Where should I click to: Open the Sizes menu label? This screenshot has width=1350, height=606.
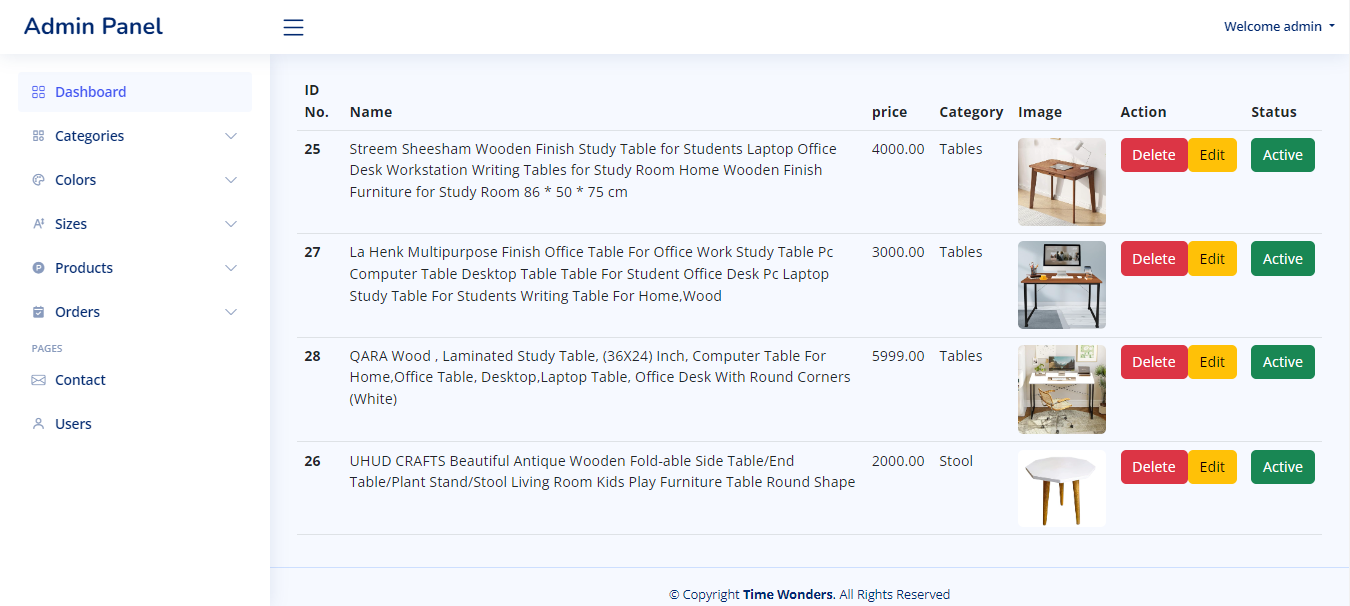tap(71, 224)
